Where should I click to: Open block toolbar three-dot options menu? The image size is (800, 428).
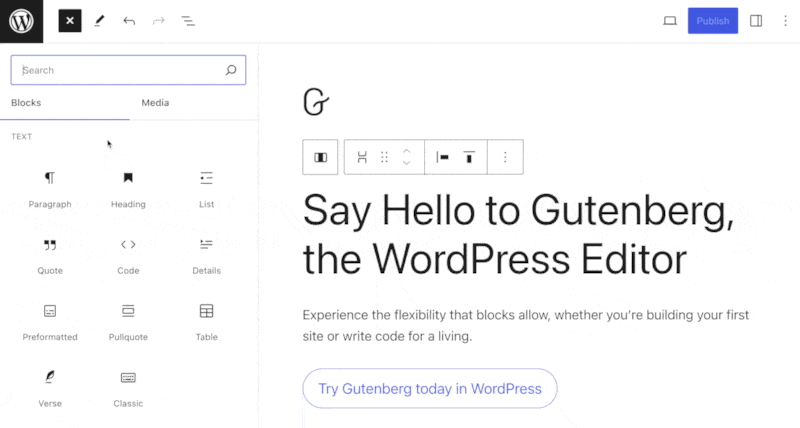click(505, 157)
